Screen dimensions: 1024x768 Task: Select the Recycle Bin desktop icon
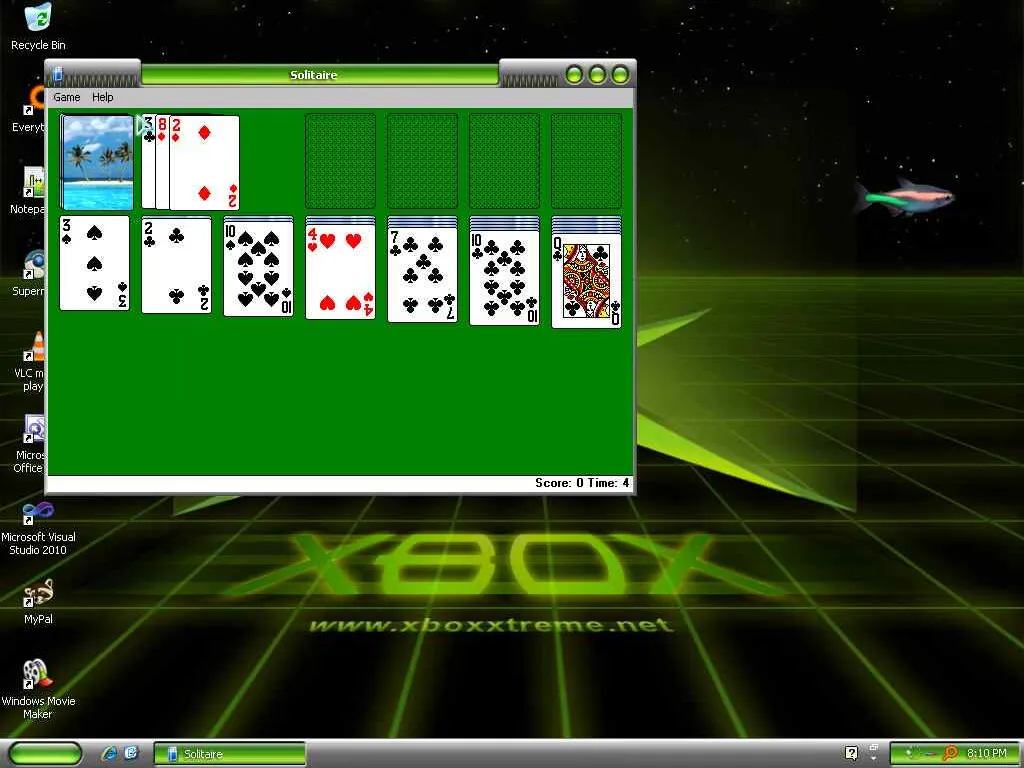38,27
